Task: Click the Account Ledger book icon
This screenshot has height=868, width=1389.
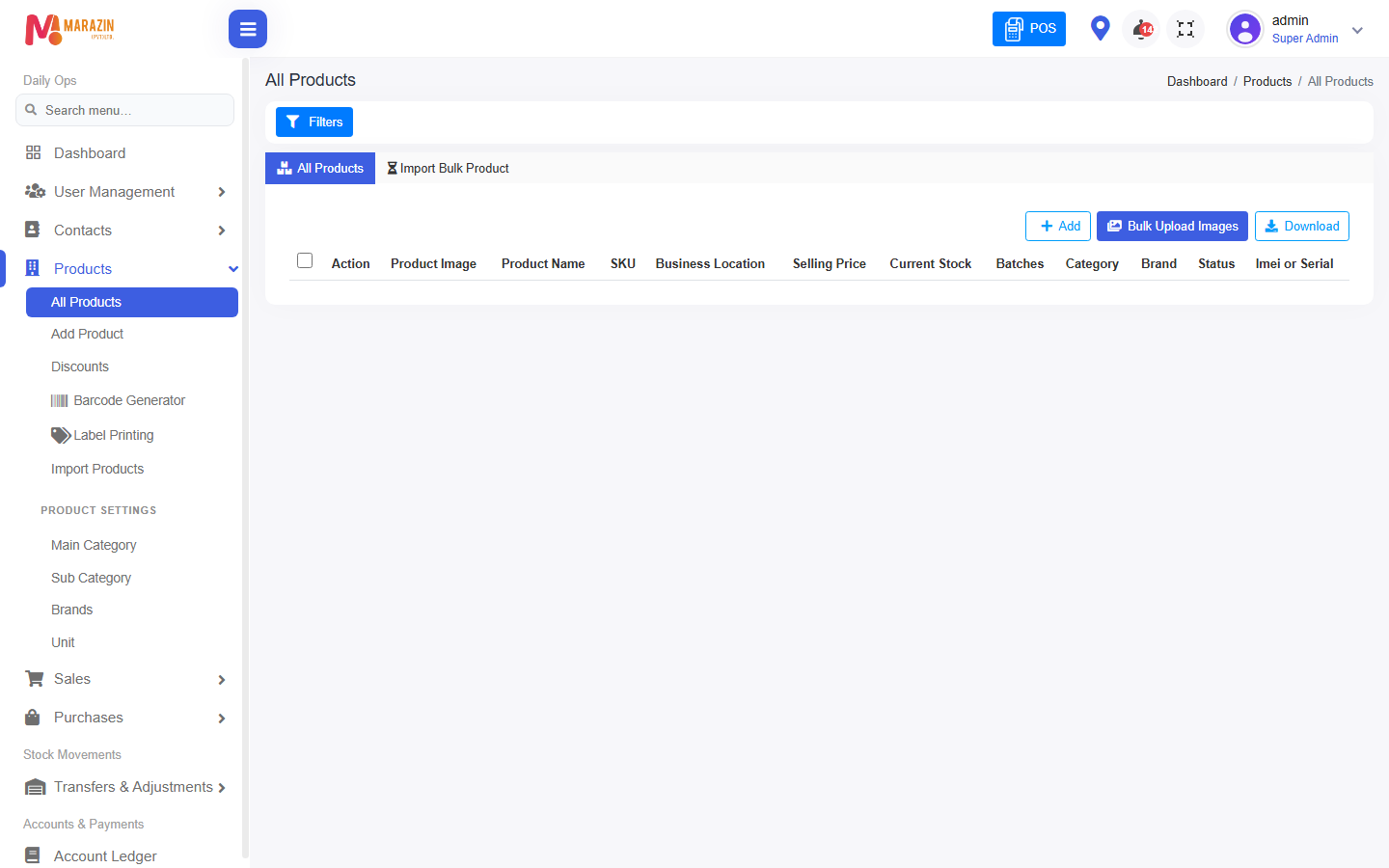Action: click(33, 855)
